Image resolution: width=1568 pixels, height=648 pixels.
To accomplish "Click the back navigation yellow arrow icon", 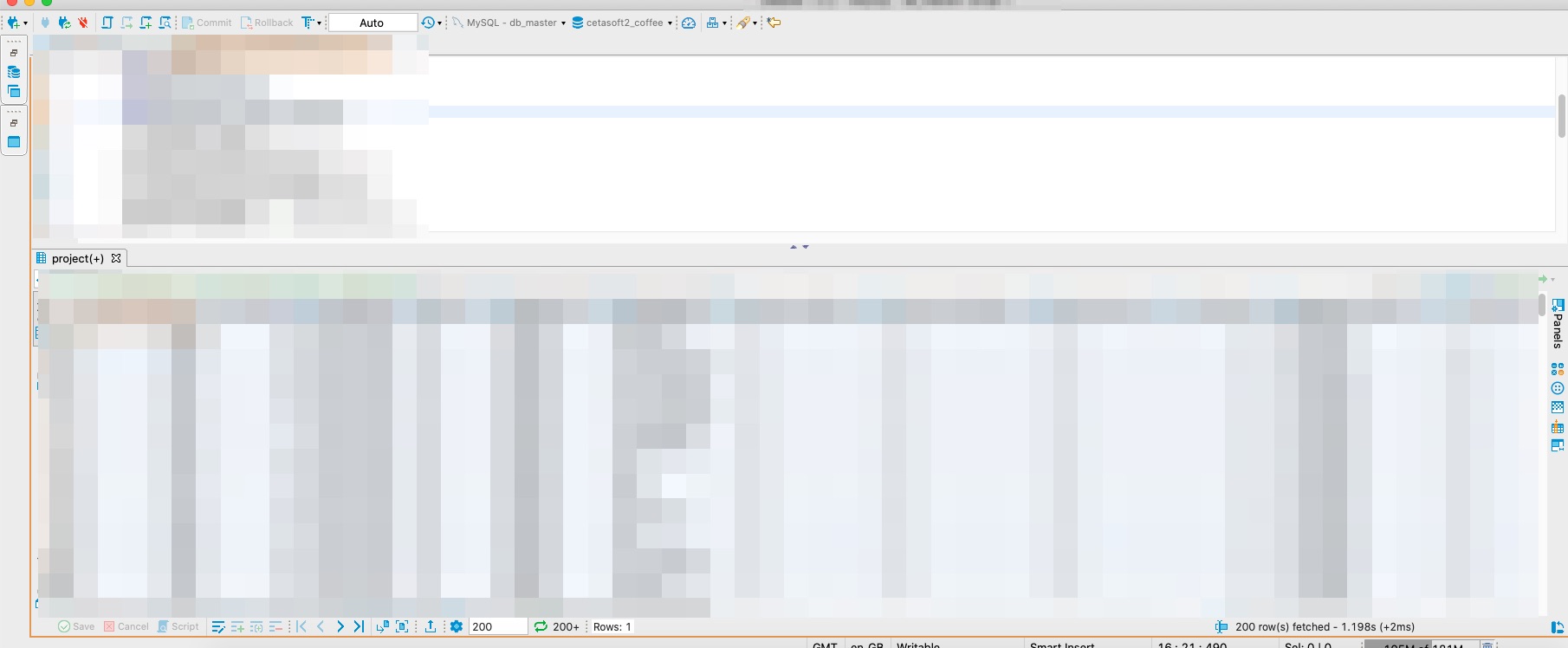I will [x=774, y=23].
